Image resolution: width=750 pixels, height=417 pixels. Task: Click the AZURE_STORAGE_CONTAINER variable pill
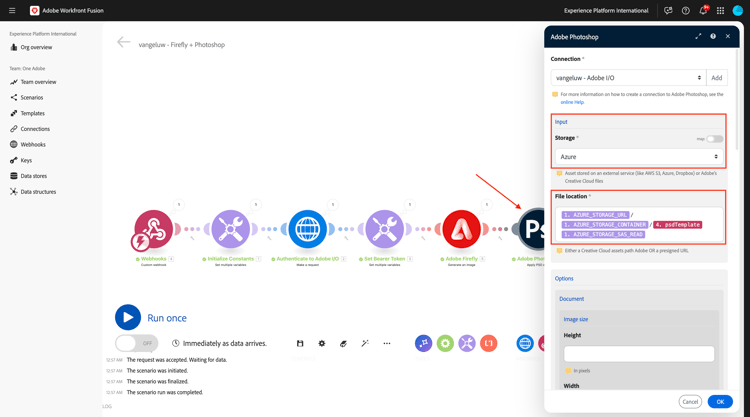(x=605, y=225)
